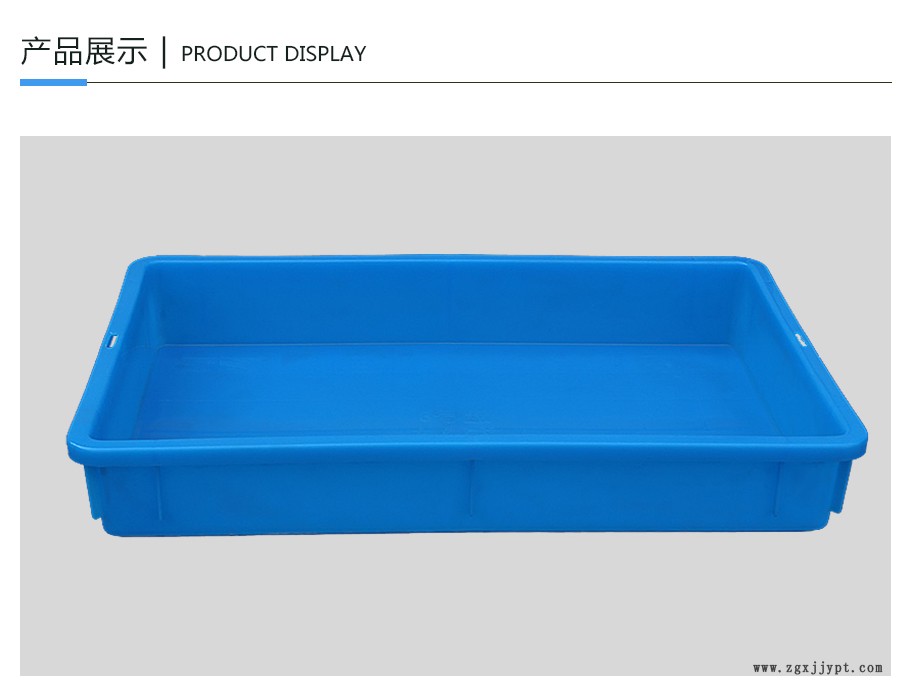The image size is (910, 690).
Task: Click the gray background above the tray
Action: [x=455, y=194]
